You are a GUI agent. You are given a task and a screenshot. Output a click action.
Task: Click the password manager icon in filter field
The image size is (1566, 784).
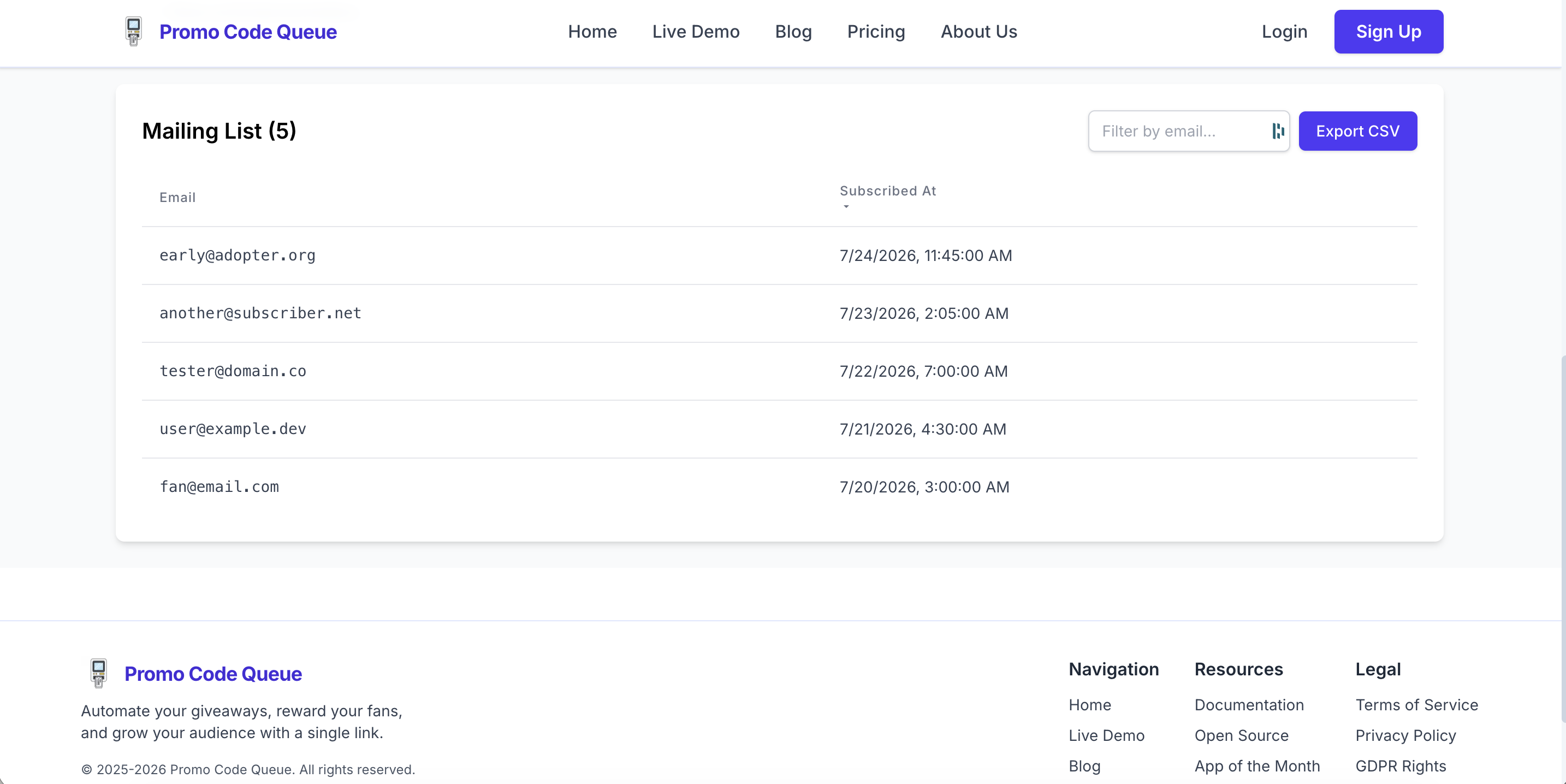pyautogui.click(x=1277, y=131)
